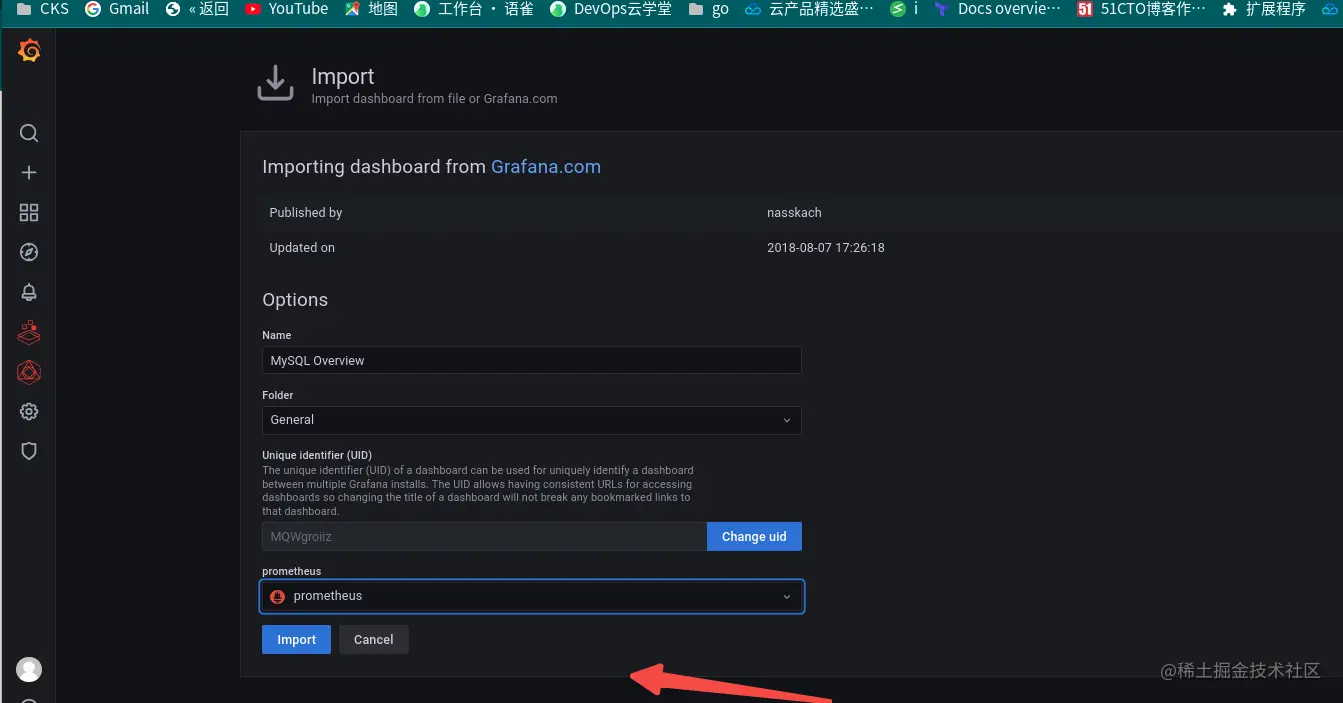The width and height of the screenshot is (1343, 703).
Task: Focus the Name field with MySQL Overview
Action: tap(532, 360)
